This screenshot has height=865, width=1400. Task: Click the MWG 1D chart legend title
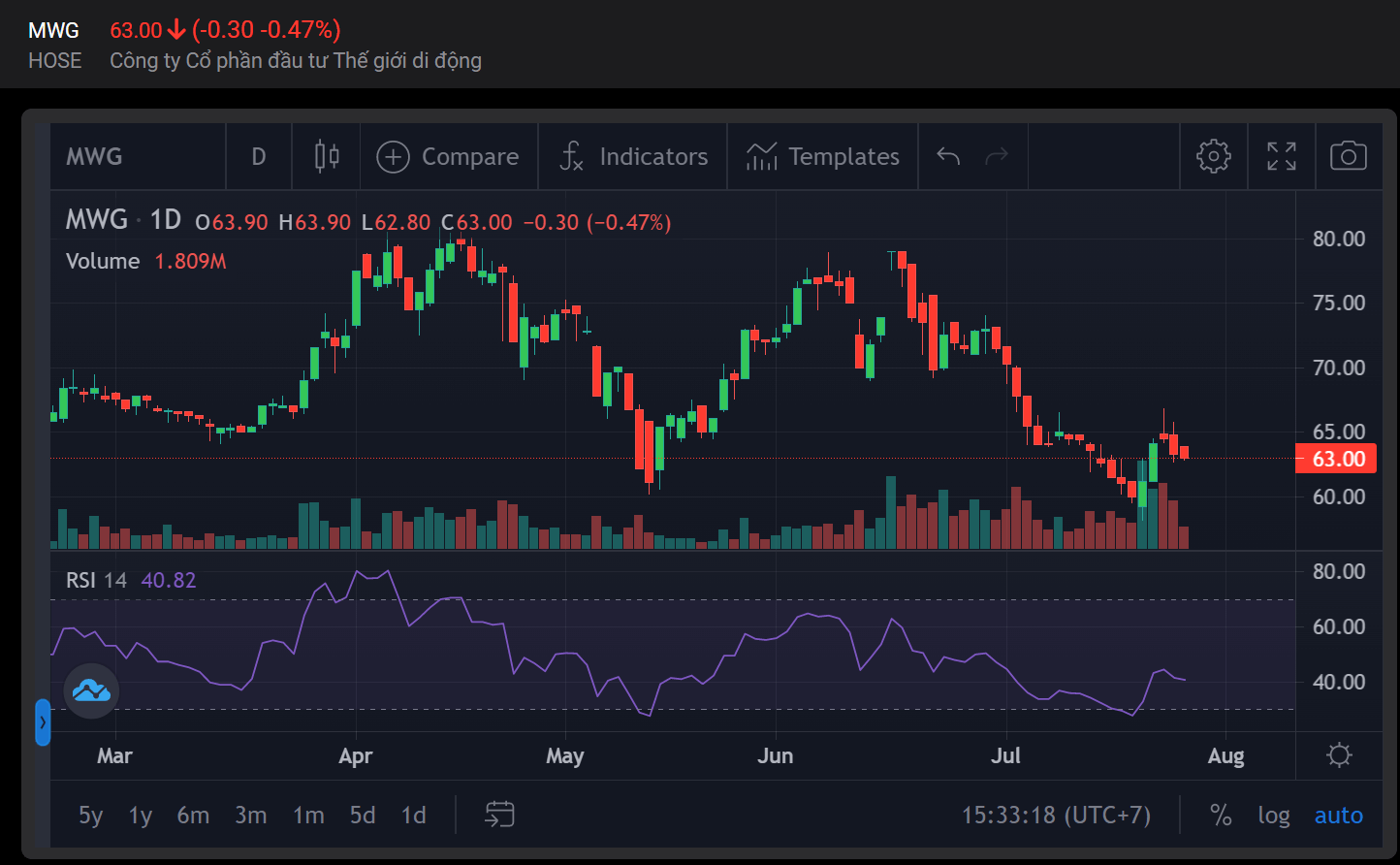pos(123,220)
